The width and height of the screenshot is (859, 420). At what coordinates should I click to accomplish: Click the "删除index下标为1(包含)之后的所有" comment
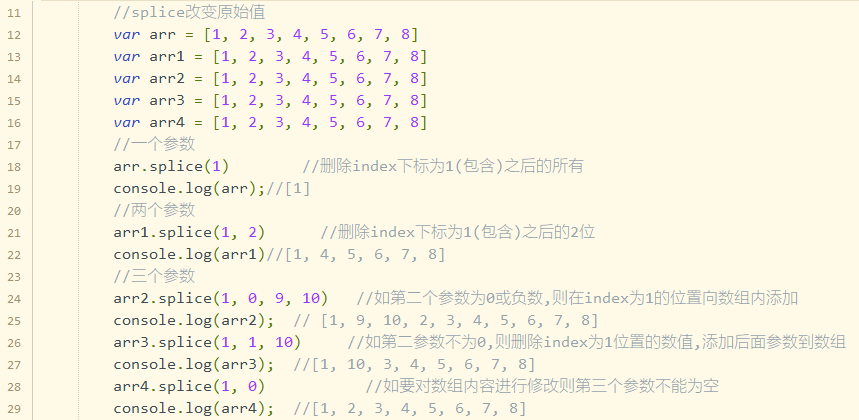(x=442, y=166)
